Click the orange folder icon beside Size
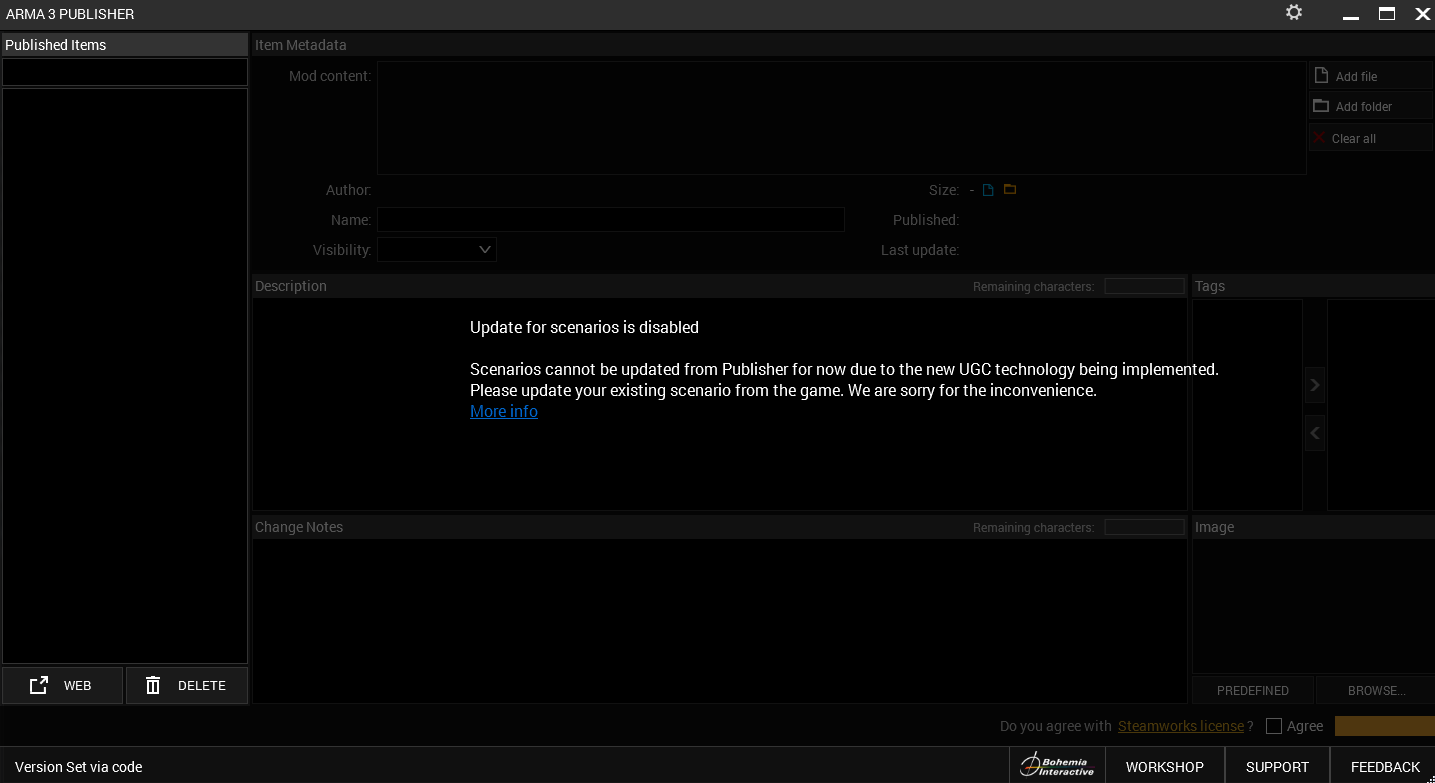Viewport: 1435px width, 783px height. coord(1010,190)
